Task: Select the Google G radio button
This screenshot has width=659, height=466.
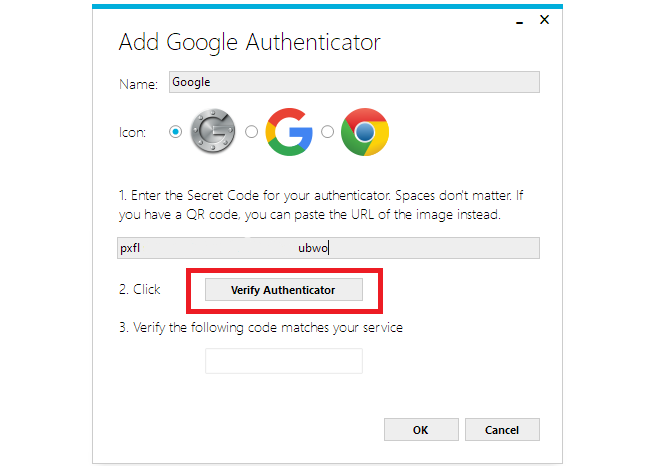Action: click(251, 132)
